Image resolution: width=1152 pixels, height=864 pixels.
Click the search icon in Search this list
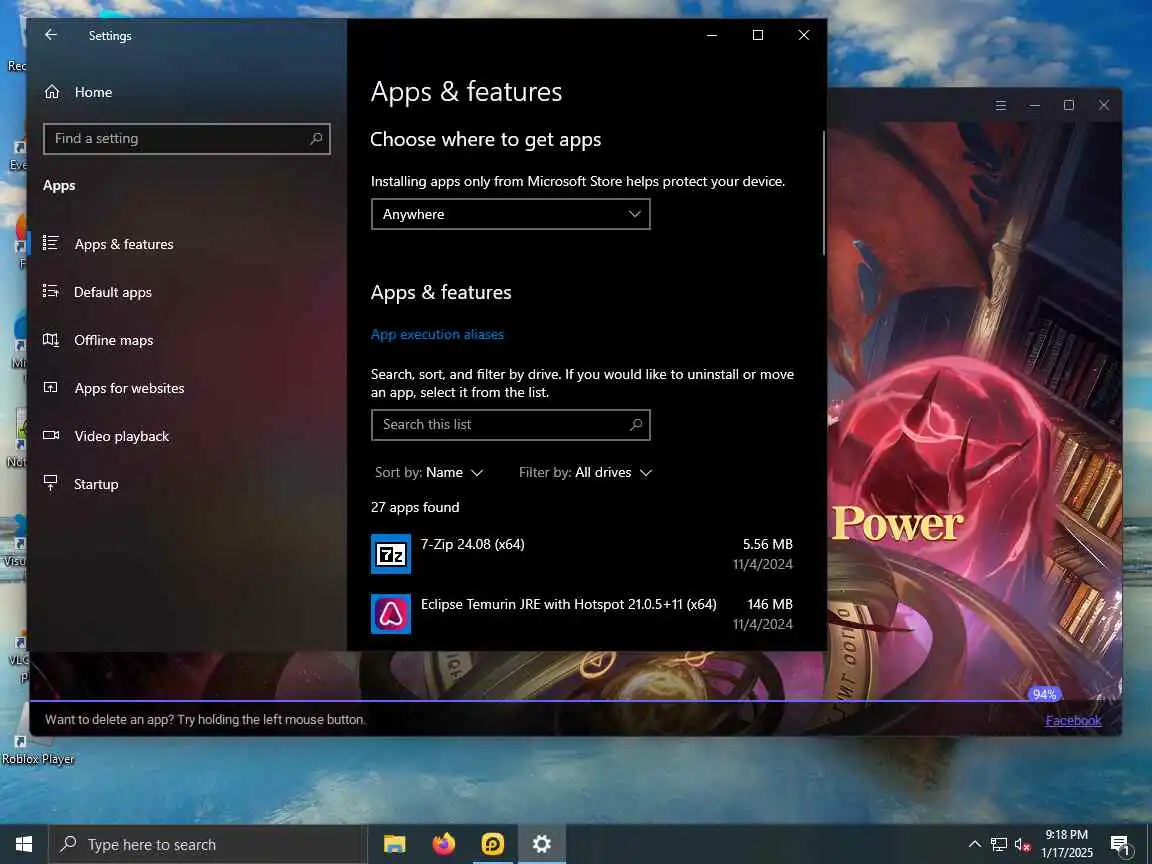636,425
